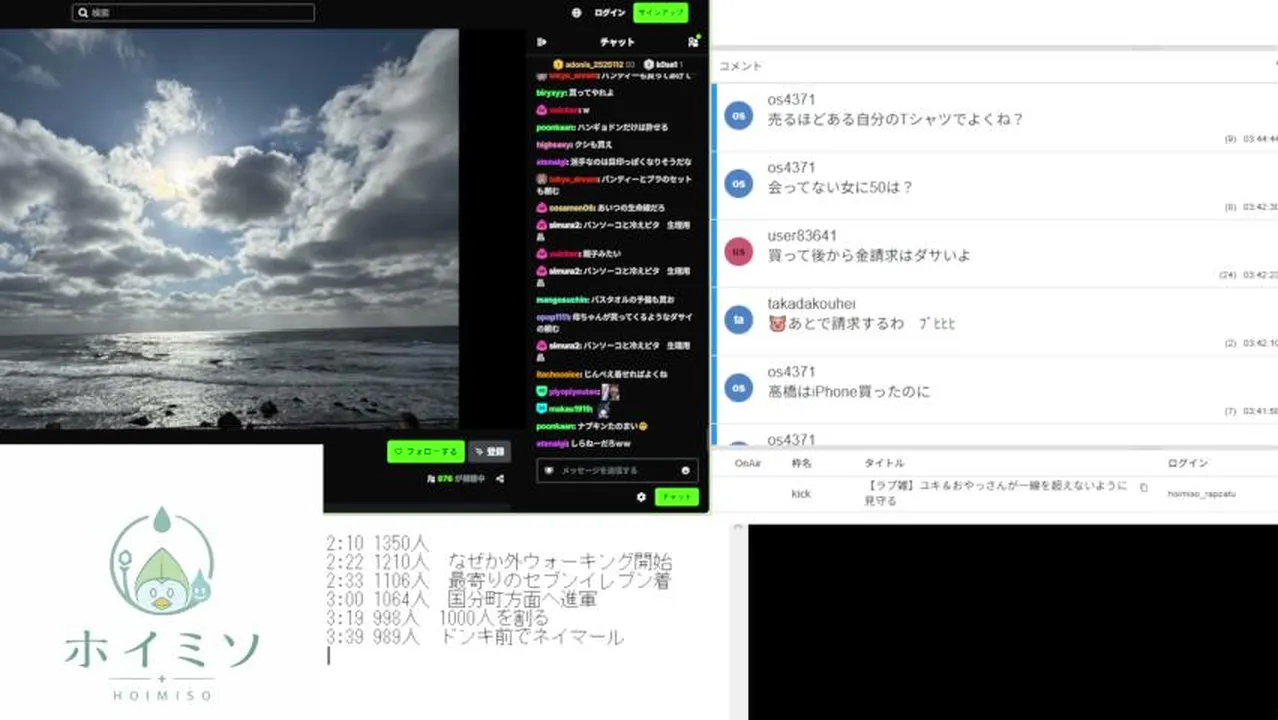Click the チャット panel title
This screenshot has width=1278, height=720.
[617, 42]
